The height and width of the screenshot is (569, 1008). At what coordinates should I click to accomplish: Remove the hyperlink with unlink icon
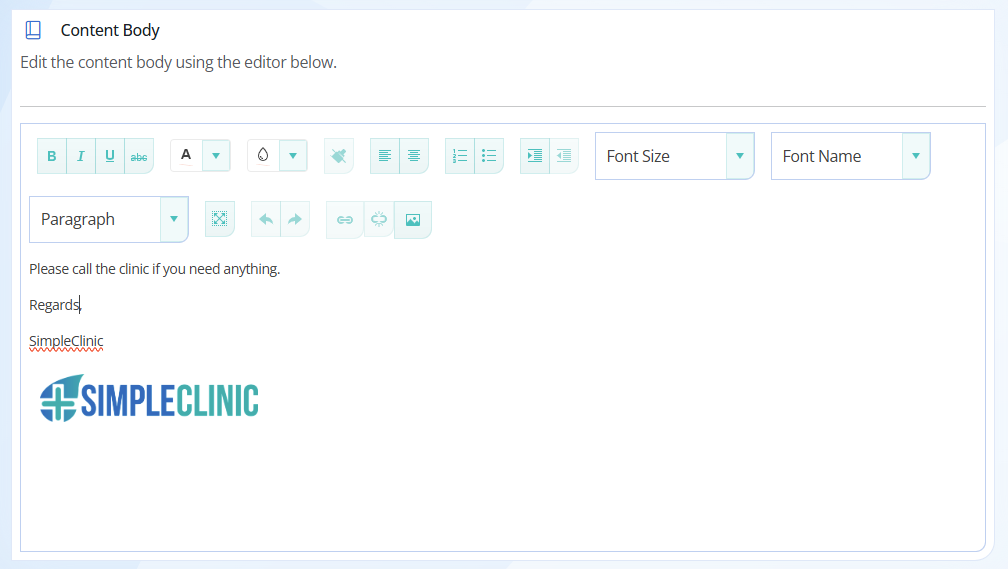(x=379, y=219)
